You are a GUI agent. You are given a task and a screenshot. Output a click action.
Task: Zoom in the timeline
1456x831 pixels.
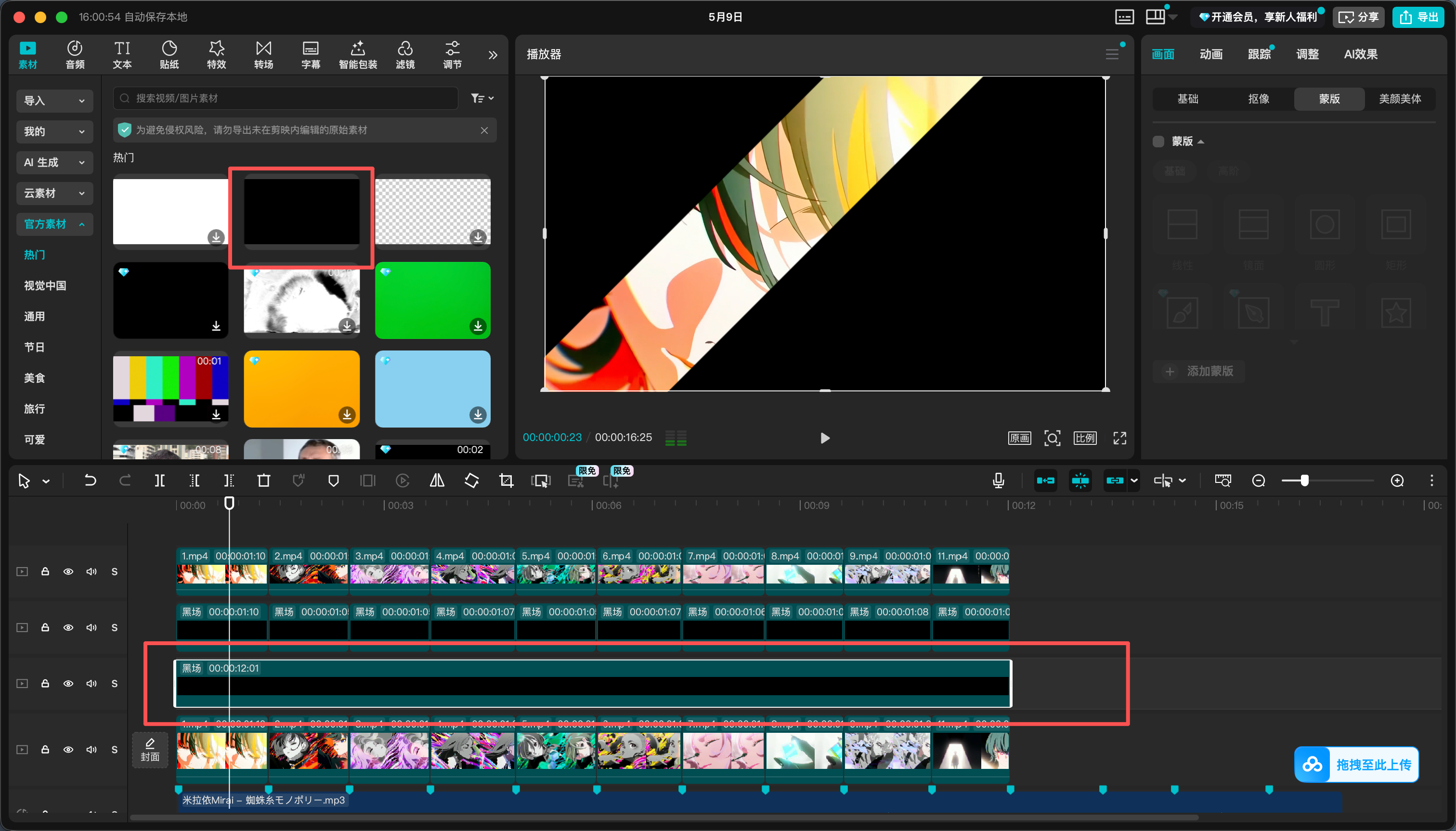pos(1397,480)
